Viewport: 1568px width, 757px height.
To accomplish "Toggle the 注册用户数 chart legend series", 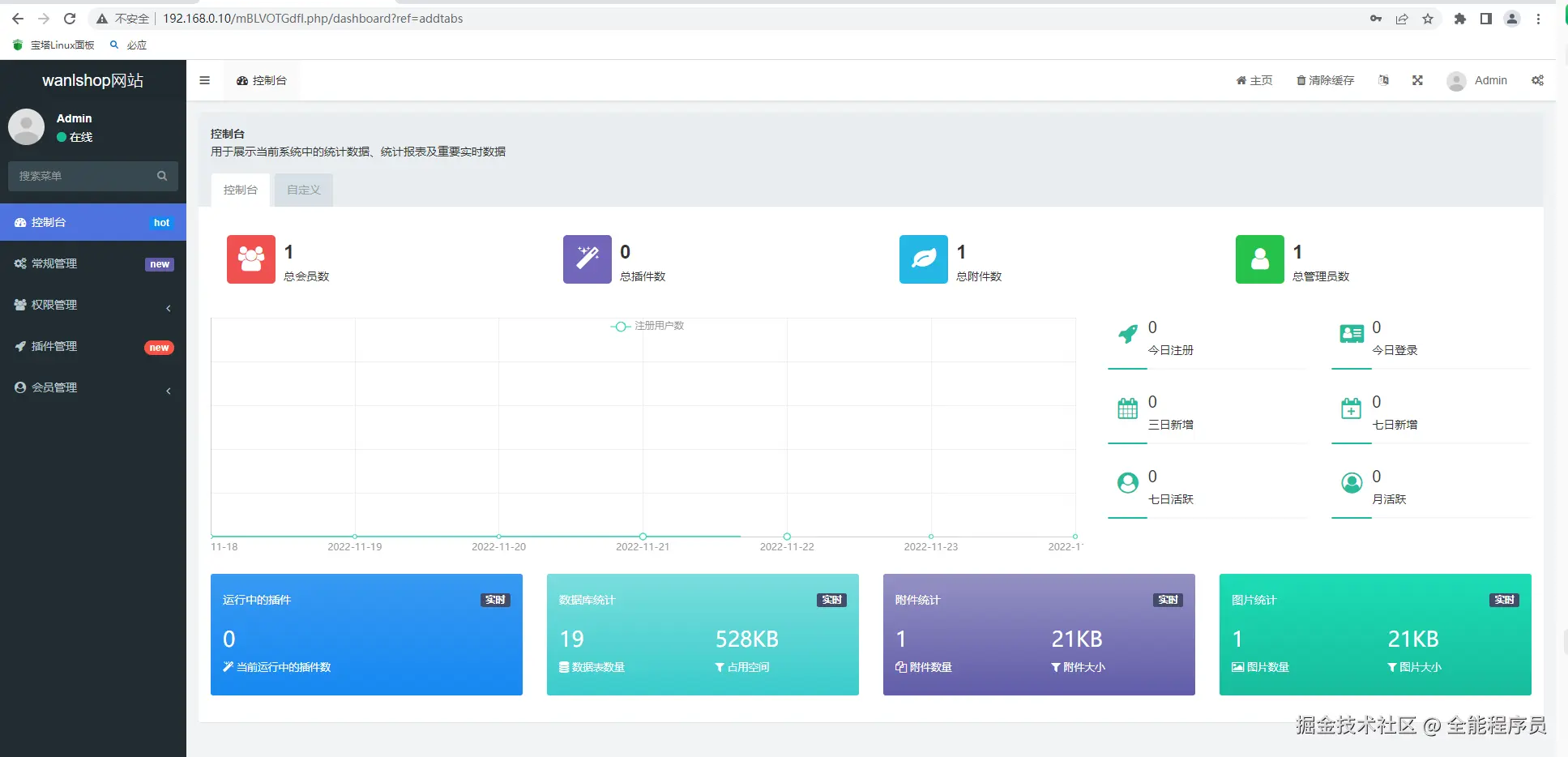I will [x=647, y=326].
